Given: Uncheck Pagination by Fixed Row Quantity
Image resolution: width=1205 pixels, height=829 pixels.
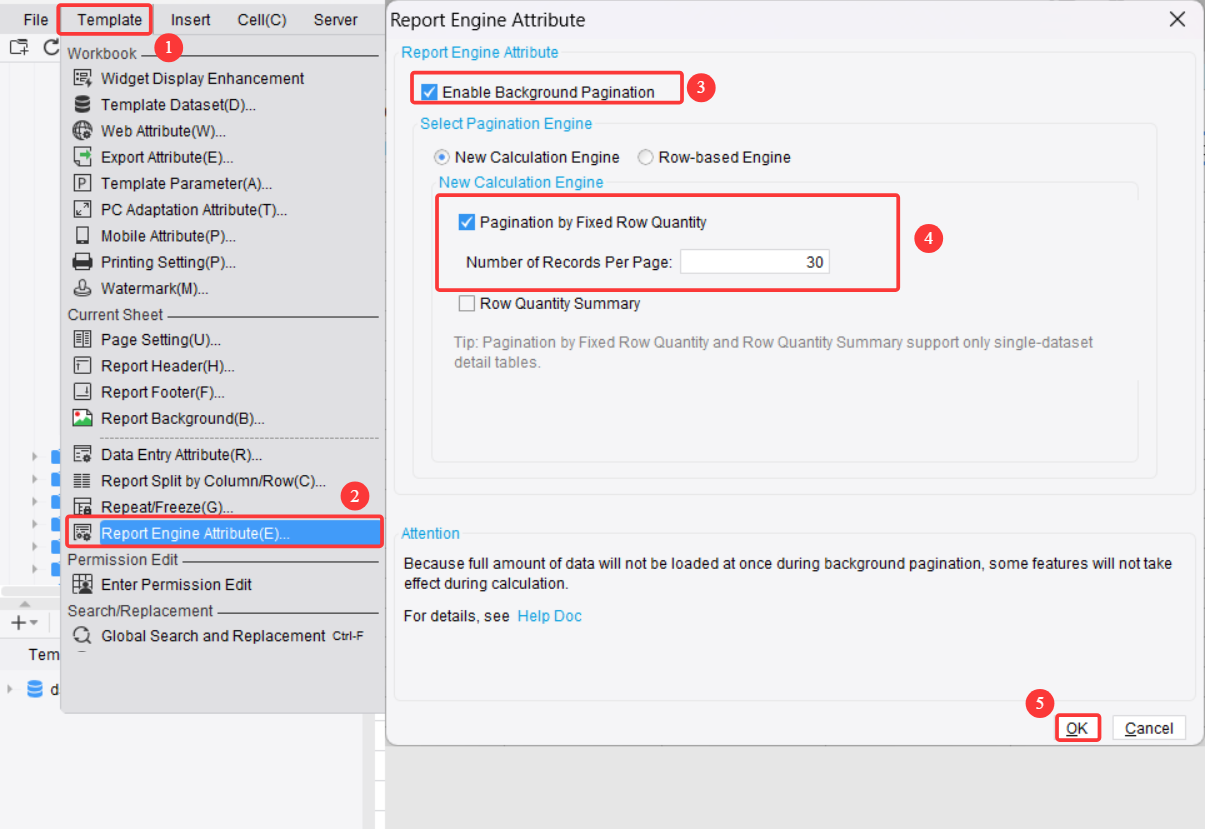Looking at the screenshot, I should [466, 222].
